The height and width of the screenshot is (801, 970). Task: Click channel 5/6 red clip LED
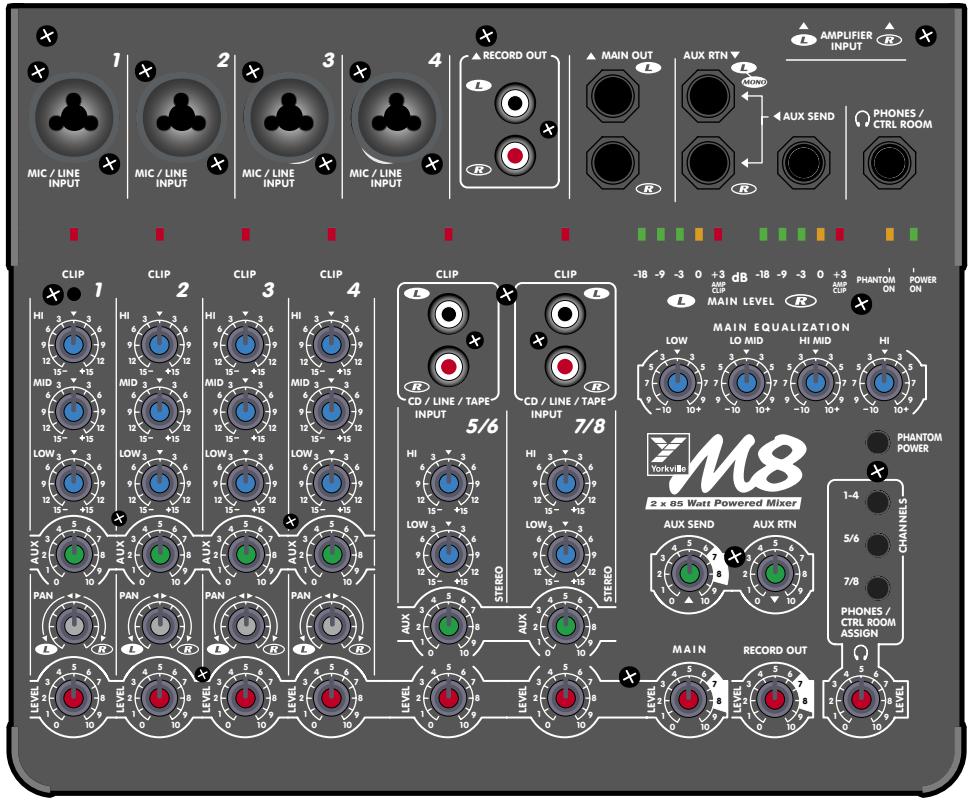tap(449, 234)
